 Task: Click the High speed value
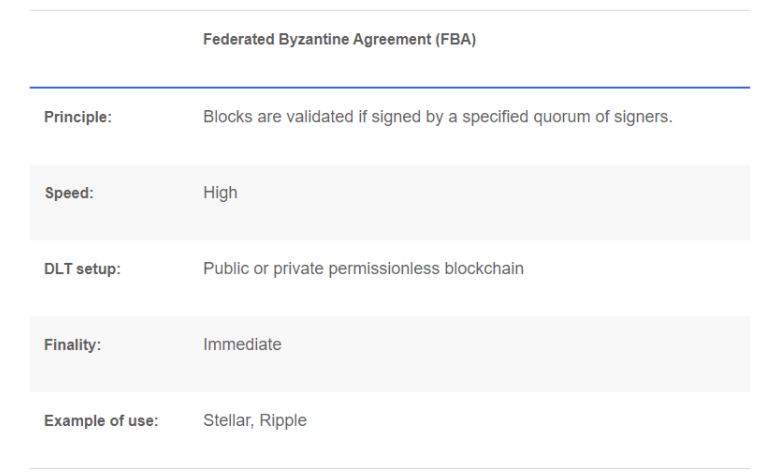tap(220, 193)
